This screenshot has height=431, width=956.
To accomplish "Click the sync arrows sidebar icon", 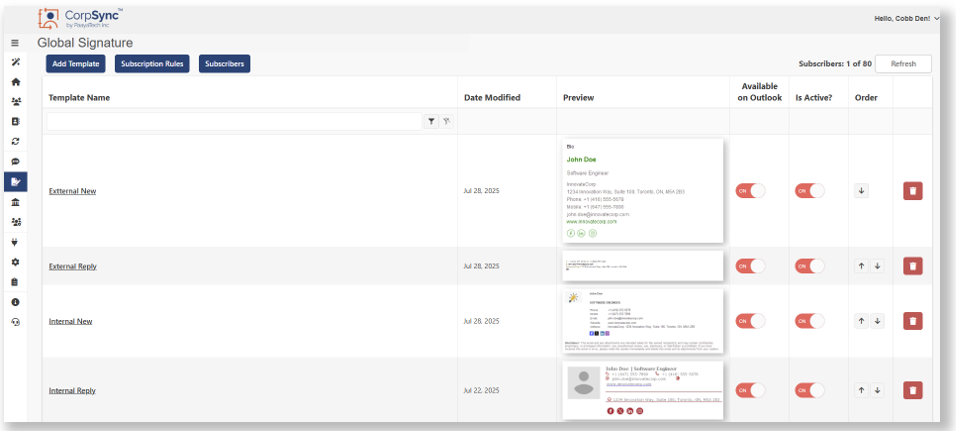I will click(15, 141).
